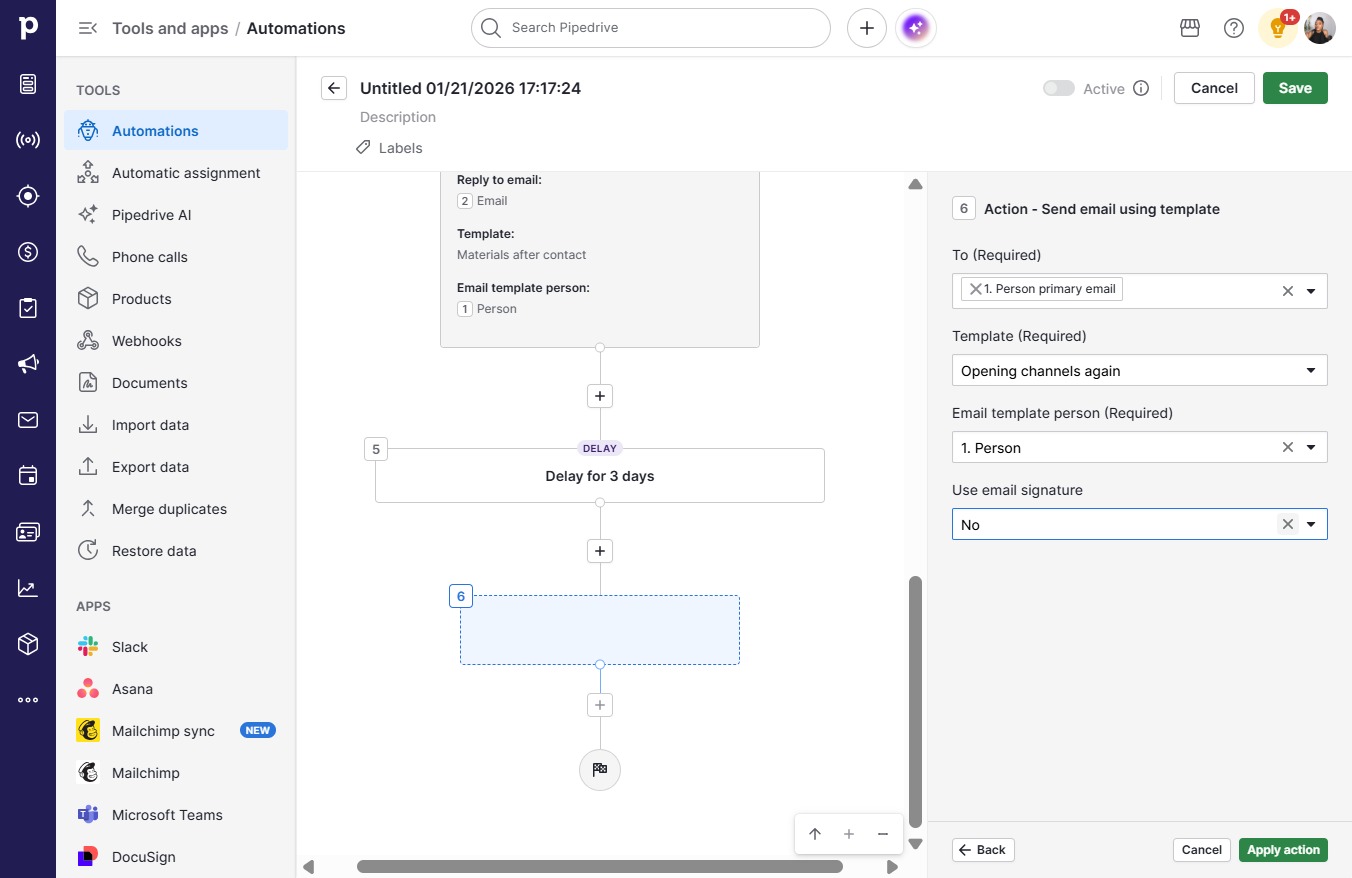This screenshot has width=1352, height=878.
Task: Open Campaigns megaphone icon in sidebar
Action: point(28,364)
